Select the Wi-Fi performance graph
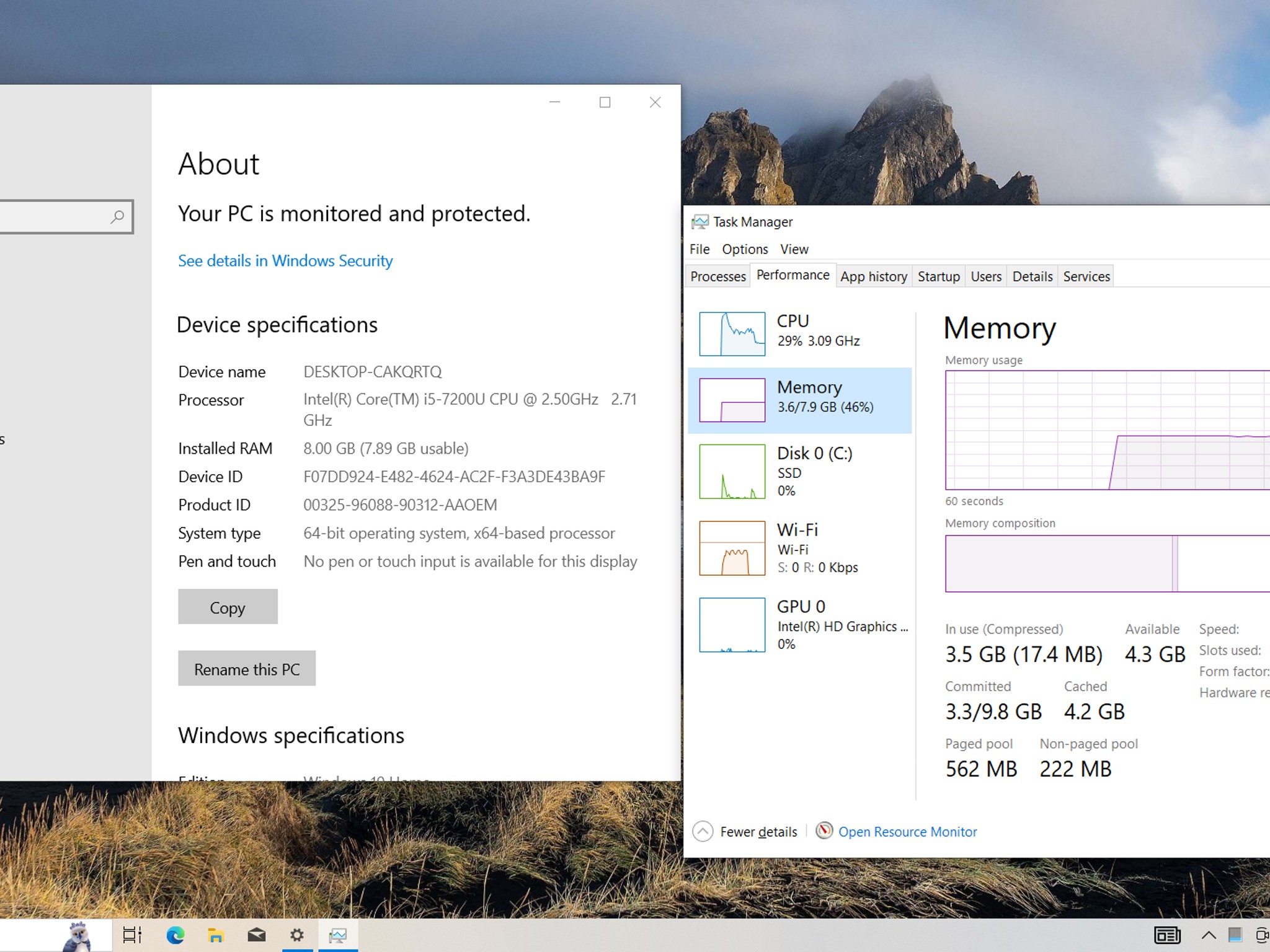The width and height of the screenshot is (1270, 952). [732, 548]
